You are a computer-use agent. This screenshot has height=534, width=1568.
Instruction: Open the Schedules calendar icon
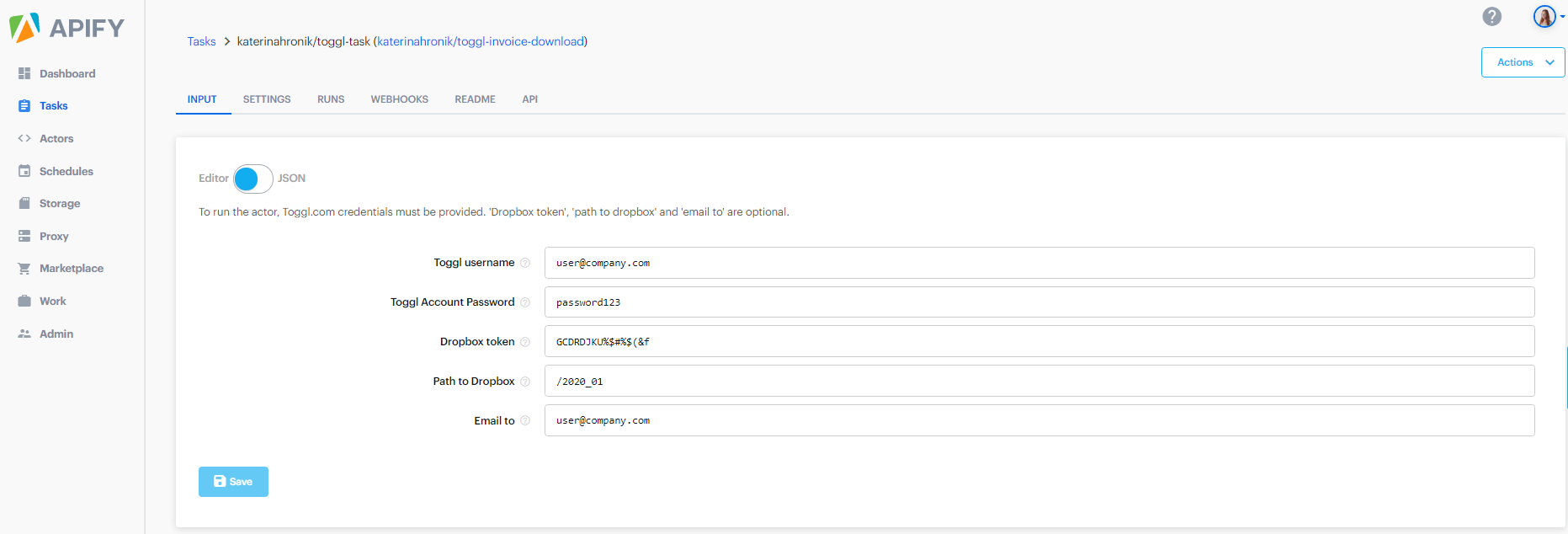pyautogui.click(x=24, y=171)
